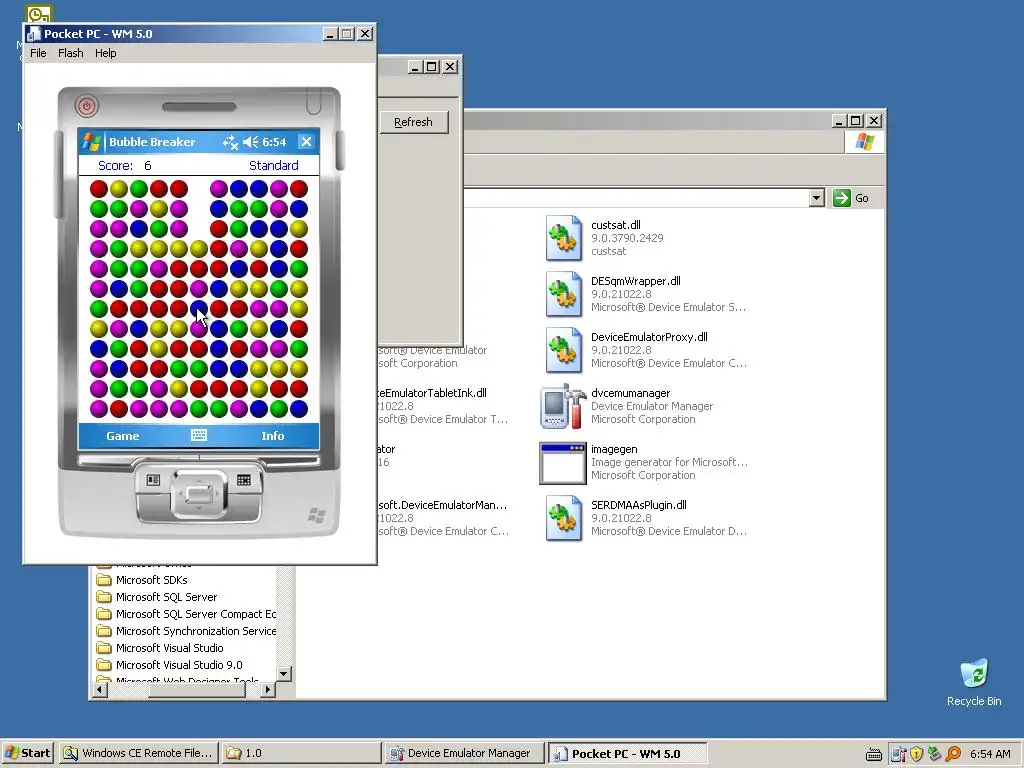Select the DeviceEmulatorProxy.dll file icon
Image resolution: width=1024 pixels, height=768 pixels.
point(564,350)
